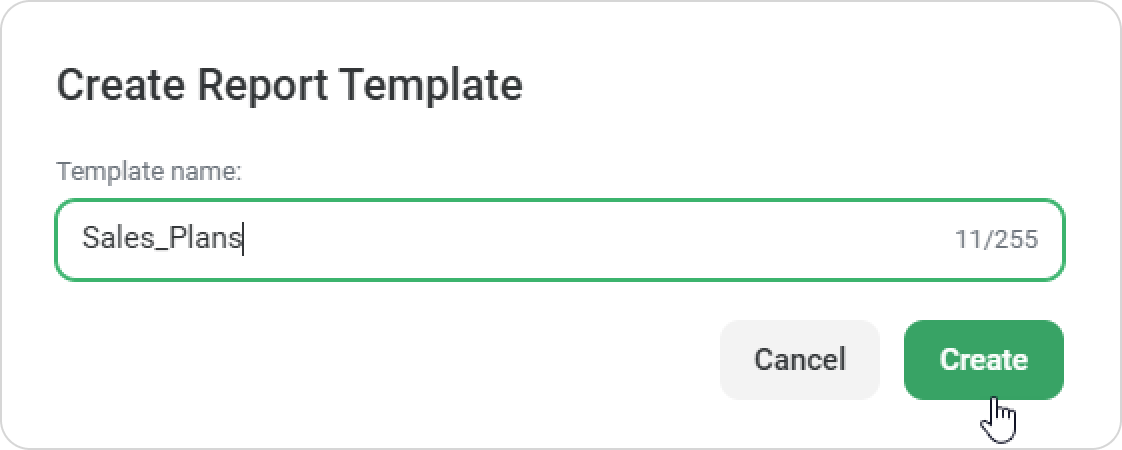
Task: Focus the Template name input field
Action: [560, 239]
